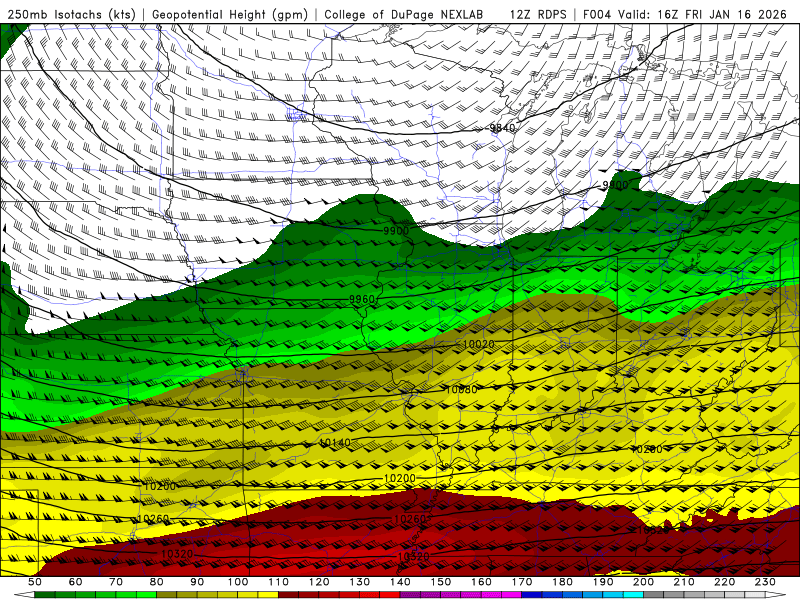Click the 160 knot legend label
Image resolution: width=800 pixels, height=600 pixels.
point(482,582)
